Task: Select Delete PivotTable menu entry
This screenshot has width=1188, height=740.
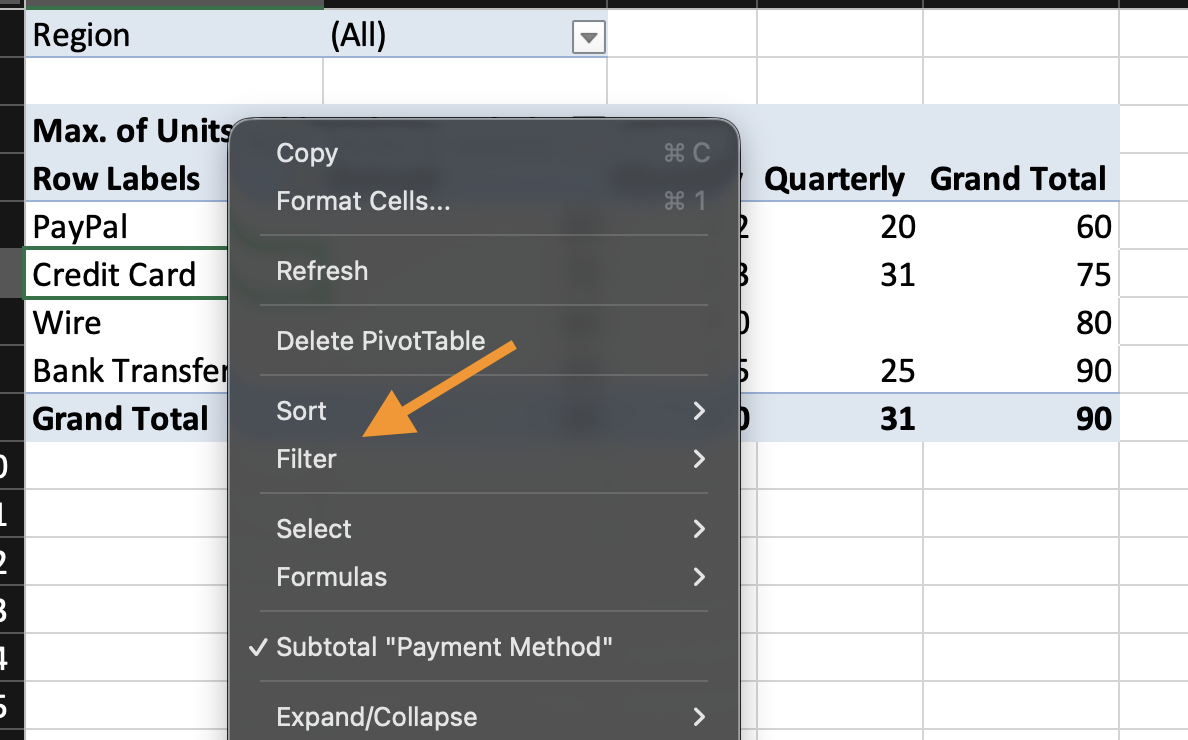Action: point(380,341)
